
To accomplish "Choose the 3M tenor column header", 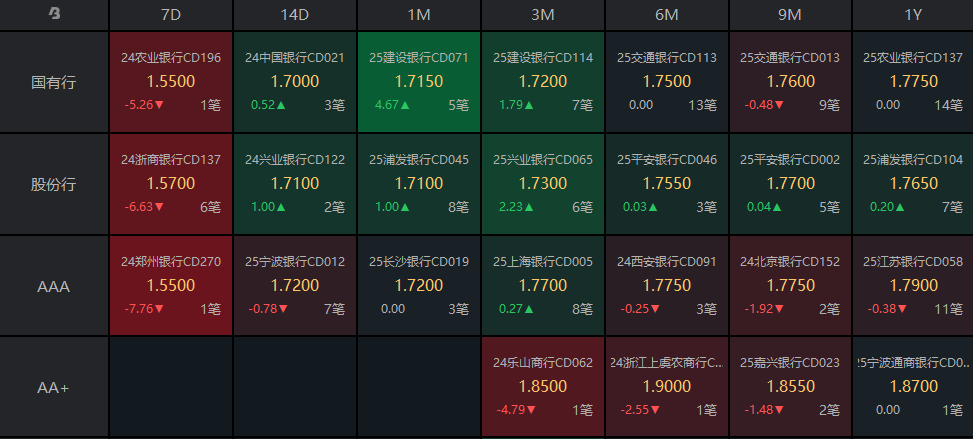I will coord(543,15).
